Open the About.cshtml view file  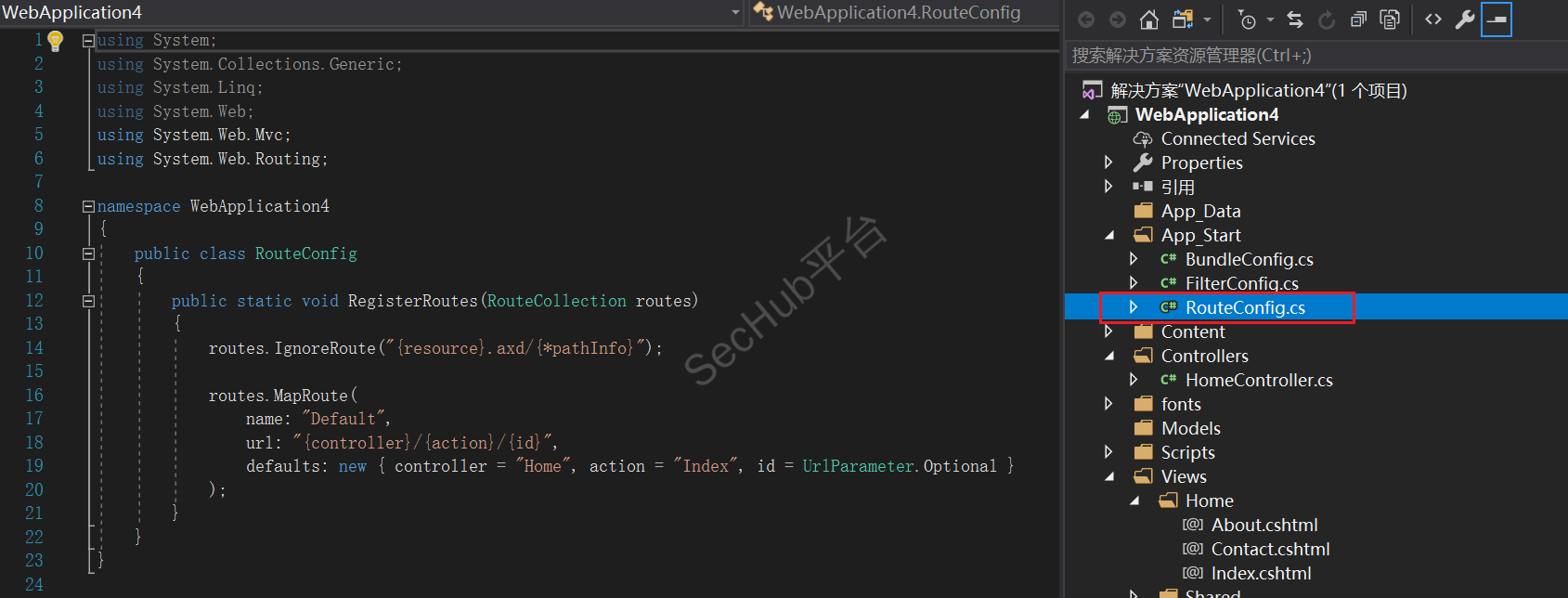1263,525
